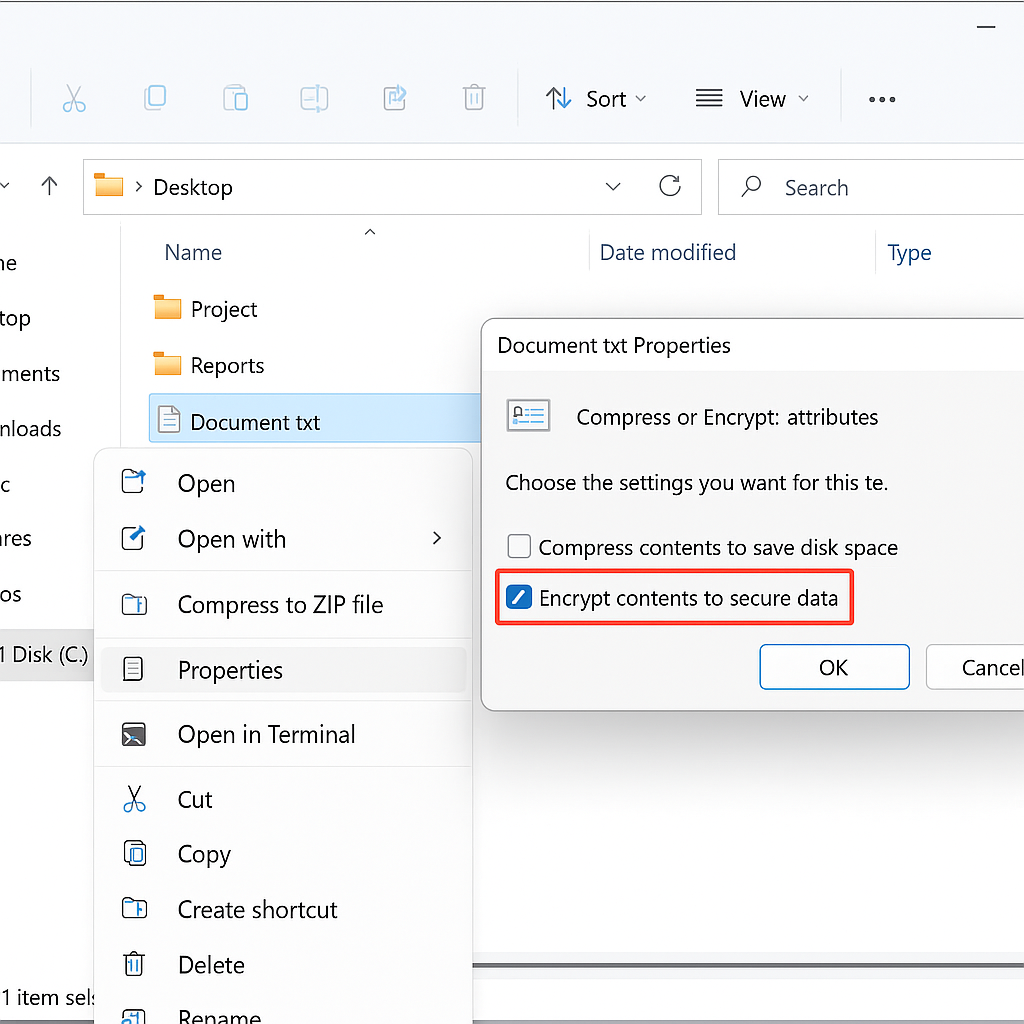Open the View options dropdown
The image size is (1024, 1024).
(x=752, y=99)
